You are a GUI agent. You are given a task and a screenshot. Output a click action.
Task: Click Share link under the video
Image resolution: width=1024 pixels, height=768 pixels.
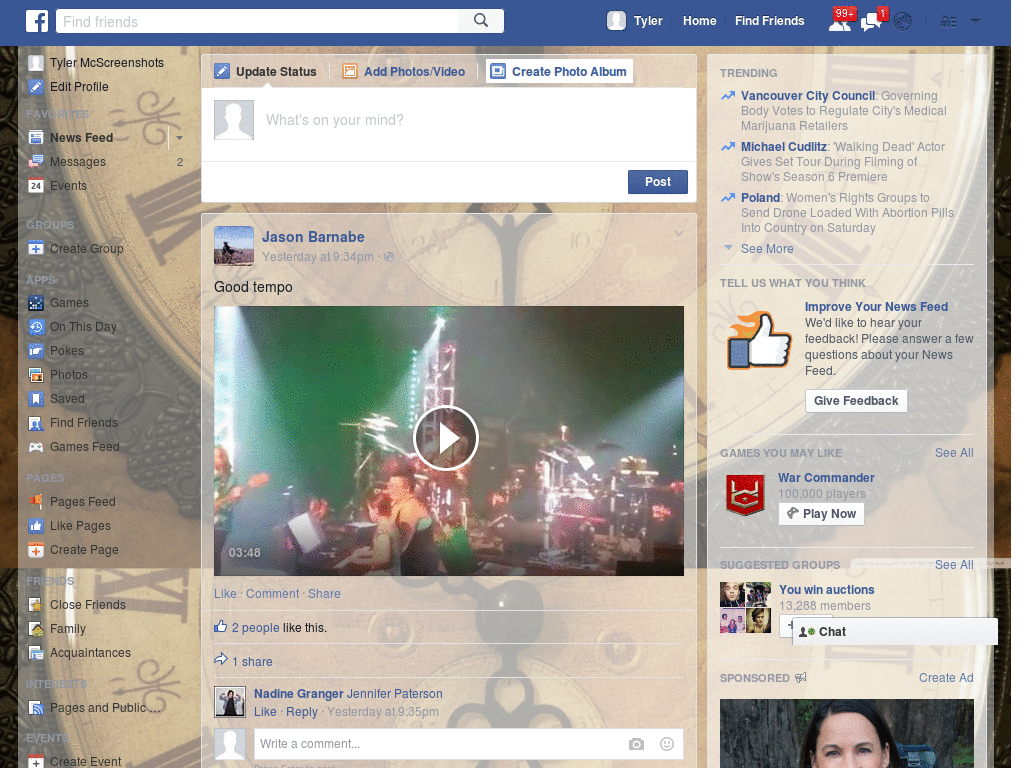pyautogui.click(x=324, y=594)
